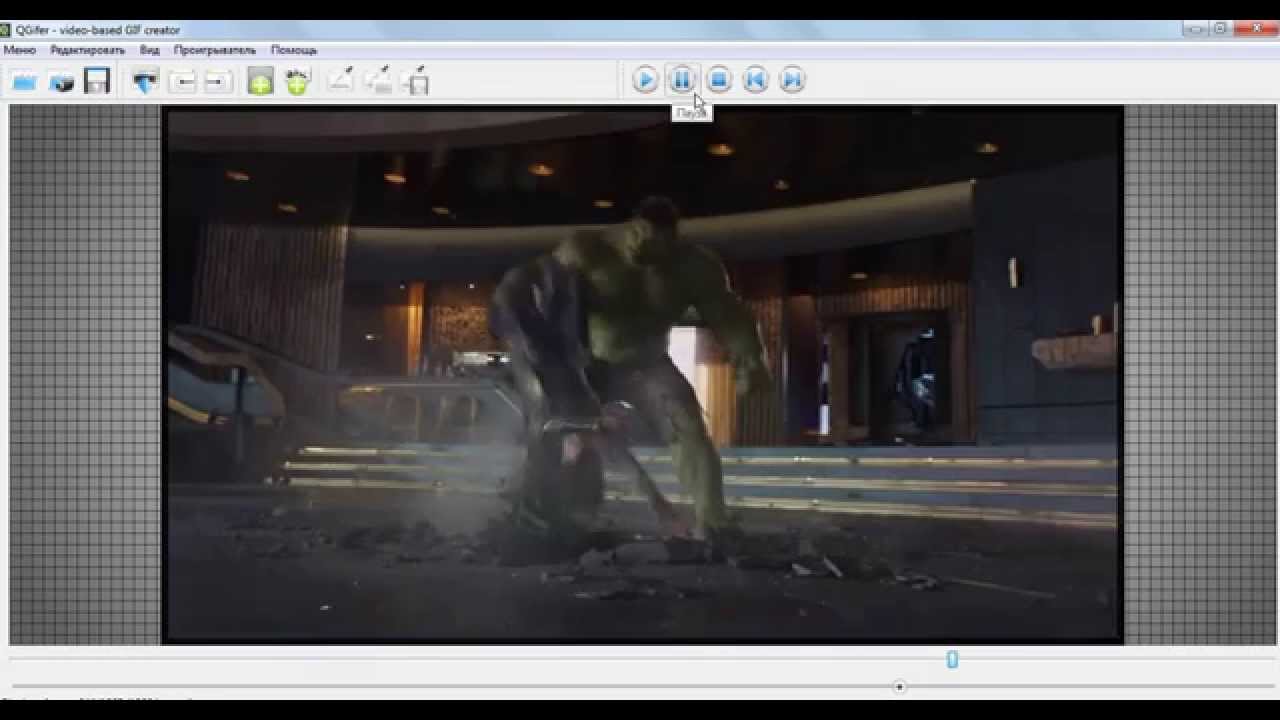
Task: Set start frame with left arrow icon
Action: 182,81
